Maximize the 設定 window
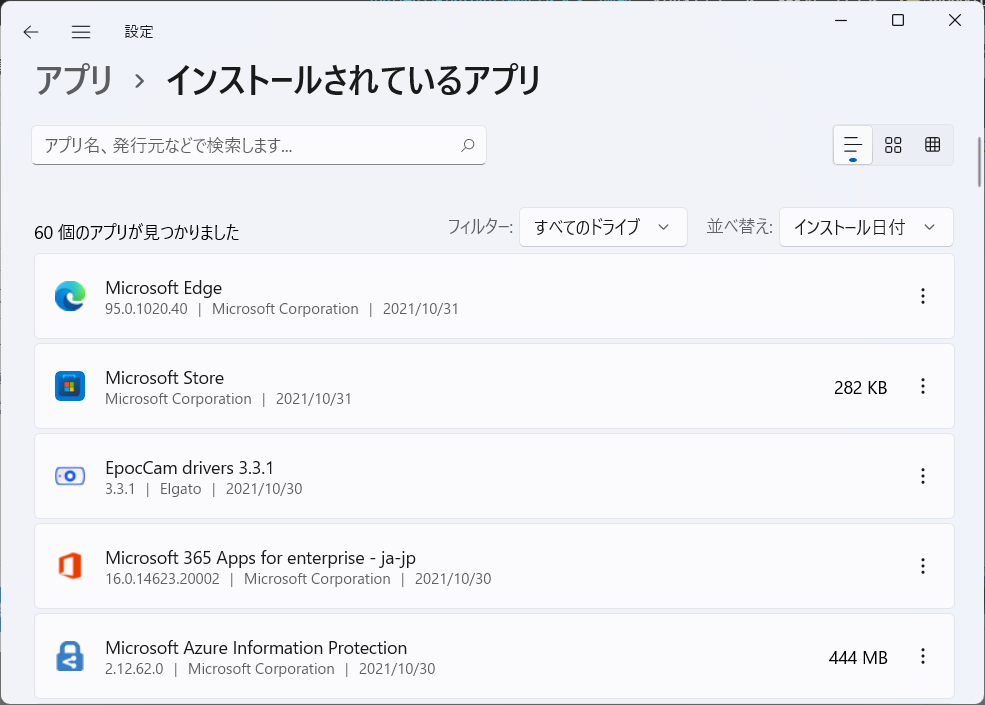The width and height of the screenshot is (985, 705). coord(898,20)
